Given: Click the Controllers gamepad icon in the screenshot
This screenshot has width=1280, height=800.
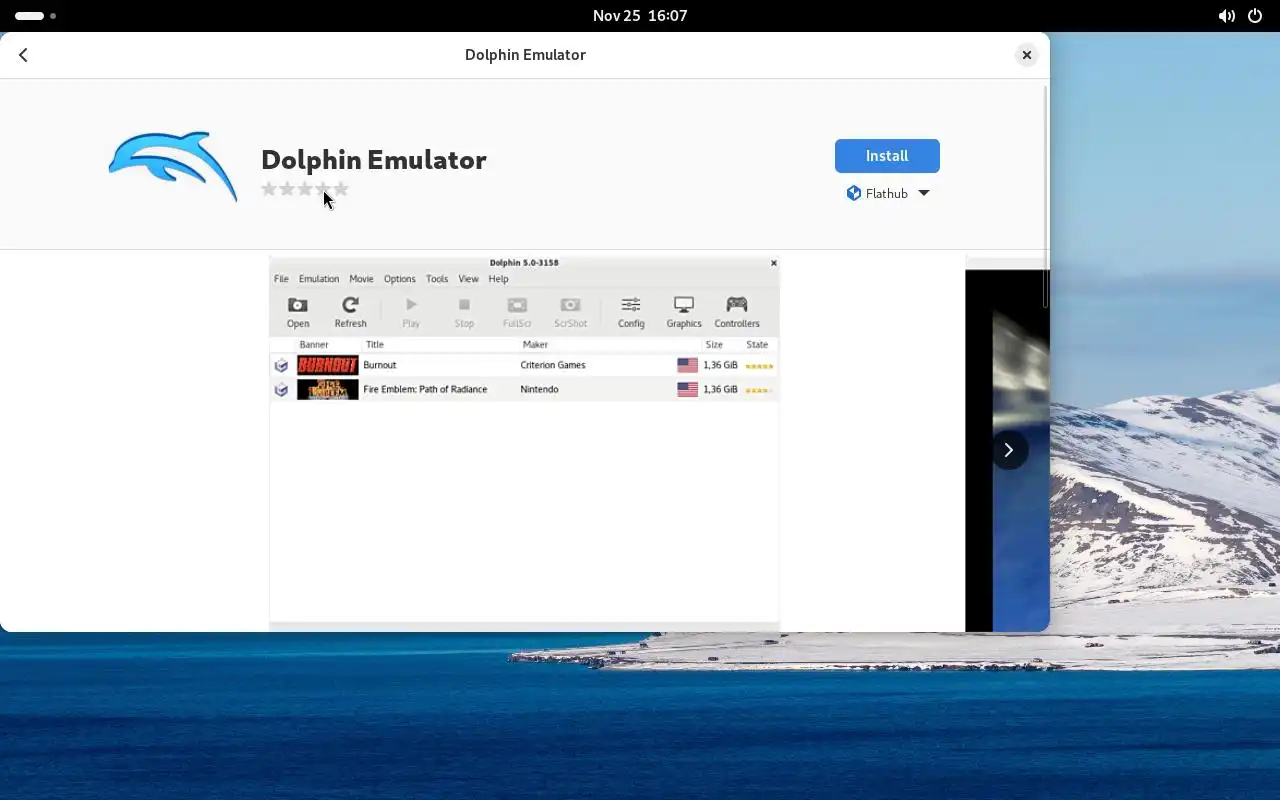Looking at the screenshot, I should coord(737,305).
